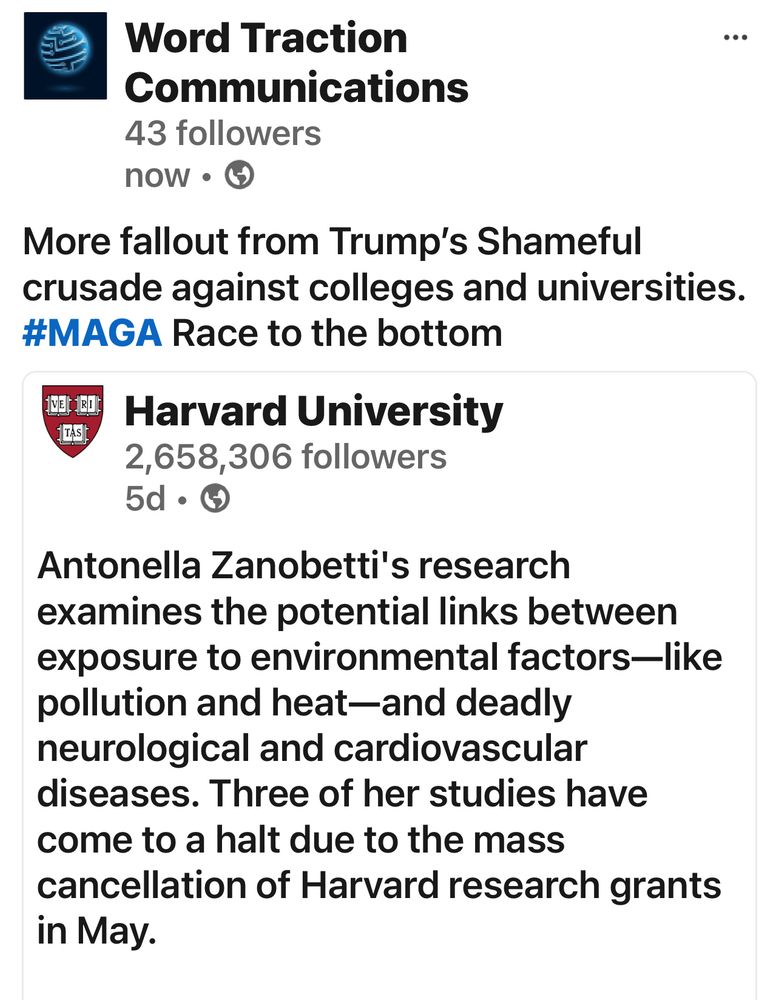Click the 'Race to the bottom' text

[x=337, y=334]
